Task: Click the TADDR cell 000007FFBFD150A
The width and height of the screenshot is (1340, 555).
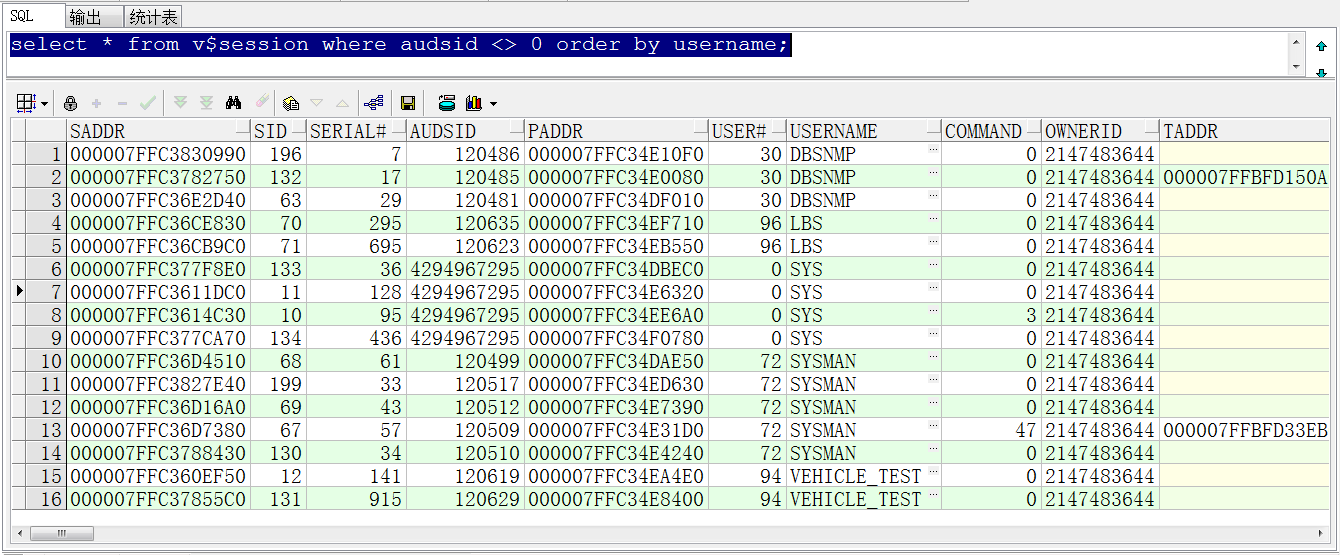Action: coord(1245,177)
